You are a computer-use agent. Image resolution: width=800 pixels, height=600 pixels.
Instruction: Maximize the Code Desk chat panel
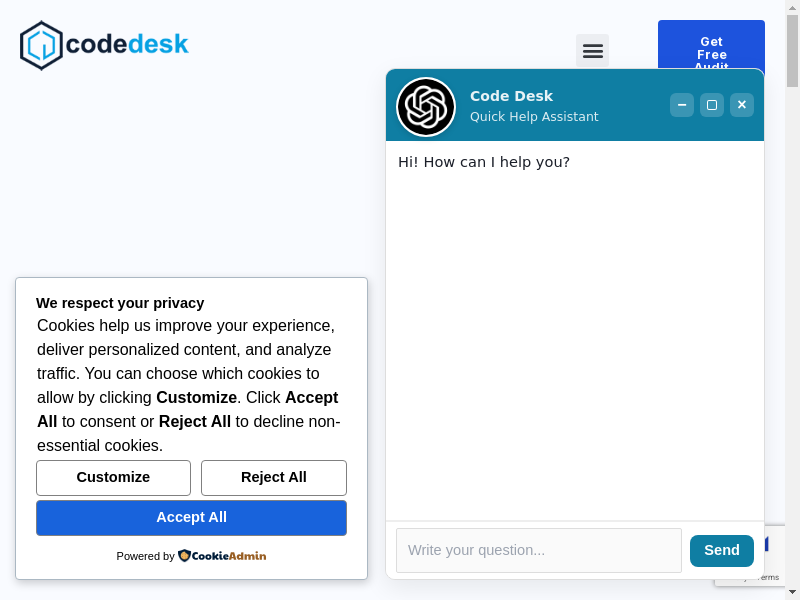pos(712,105)
